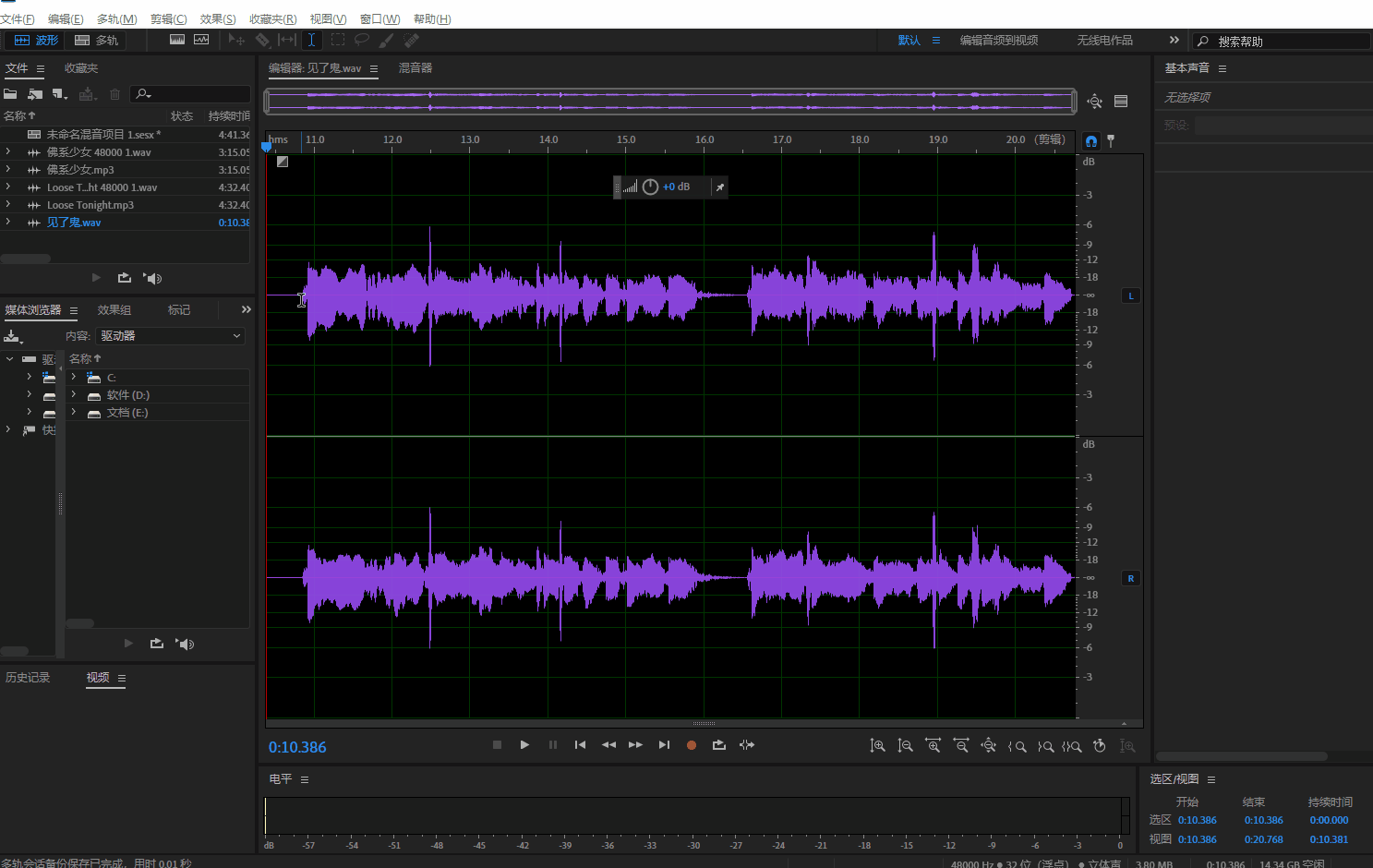1373x868 pixels.
Task: Expand the 佛系少女 48000 1.wav file entry
Action: (8, 151)
